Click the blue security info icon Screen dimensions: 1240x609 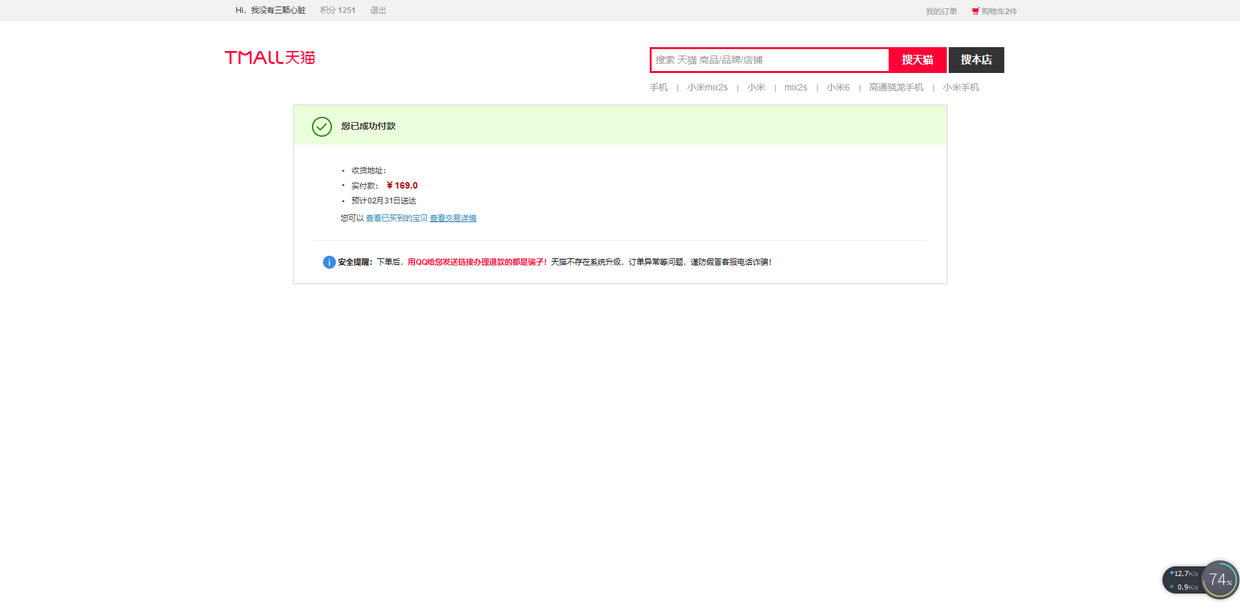[329, 262]
